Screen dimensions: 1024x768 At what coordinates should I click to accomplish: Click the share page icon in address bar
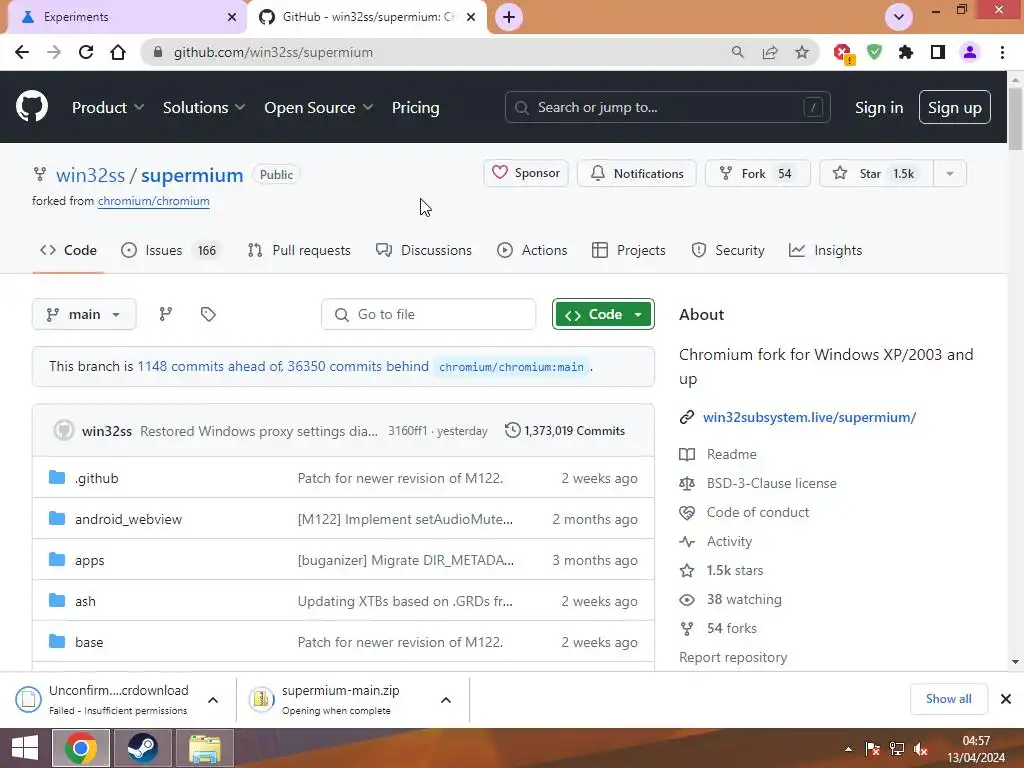pyautogui.click(x=770, y=52)
